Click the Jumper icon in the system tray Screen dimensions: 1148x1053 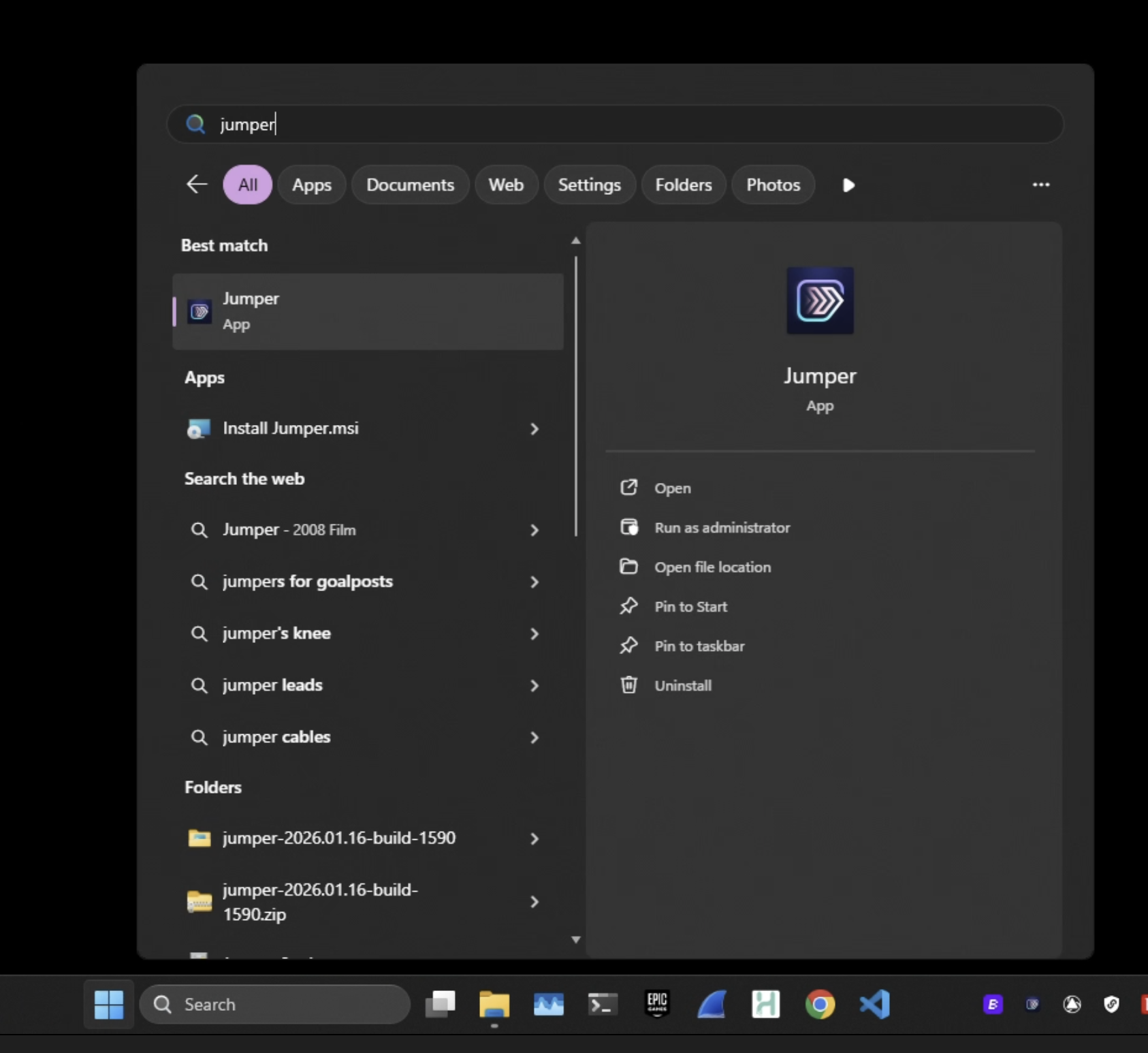click(1032, 1004)
